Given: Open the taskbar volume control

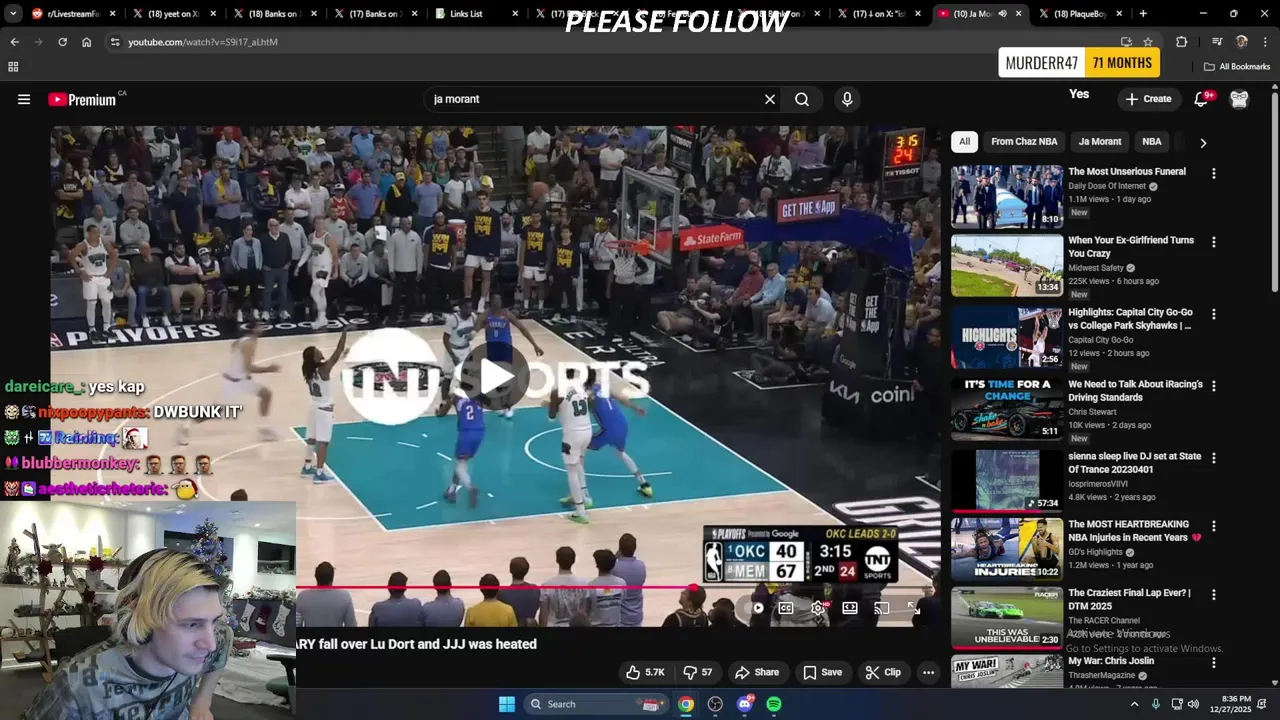Looking at the screenshot, I should pyautogui.click(x=1193, y=704).
